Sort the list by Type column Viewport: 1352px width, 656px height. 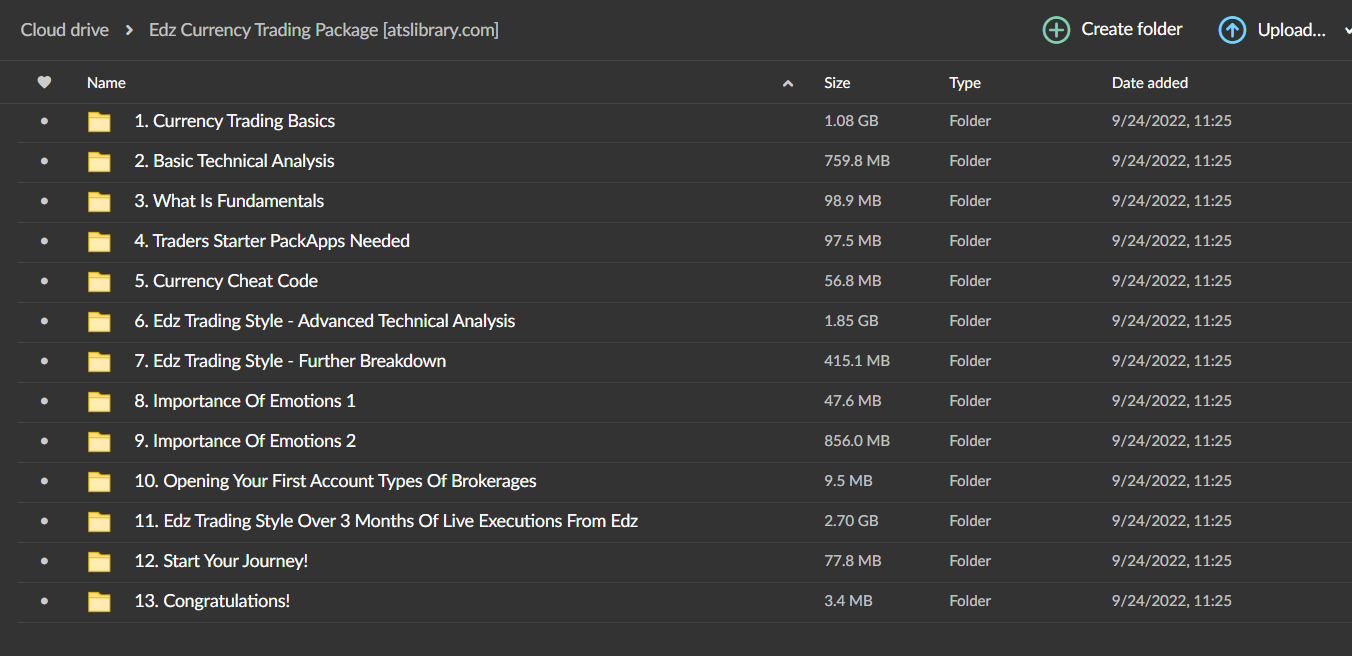964,83
